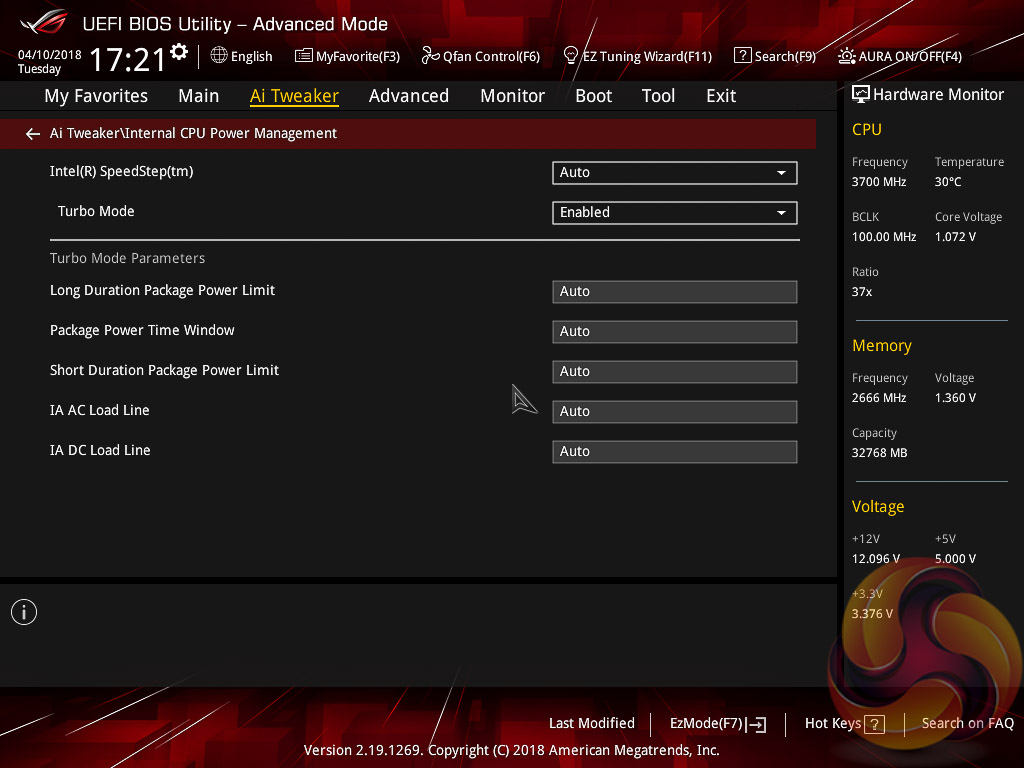Click the Package Power Time Window label
The height and width of the screenshot is (768, 1024).
tap(142, 330)
